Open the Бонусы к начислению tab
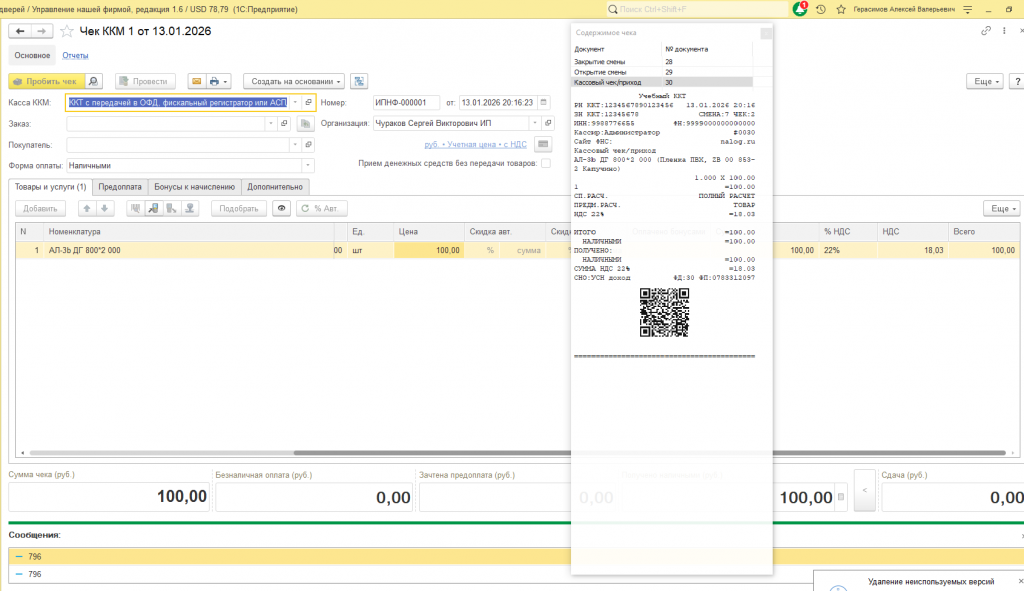Viewport: 1024px width, 591px height. click(194, 186)
